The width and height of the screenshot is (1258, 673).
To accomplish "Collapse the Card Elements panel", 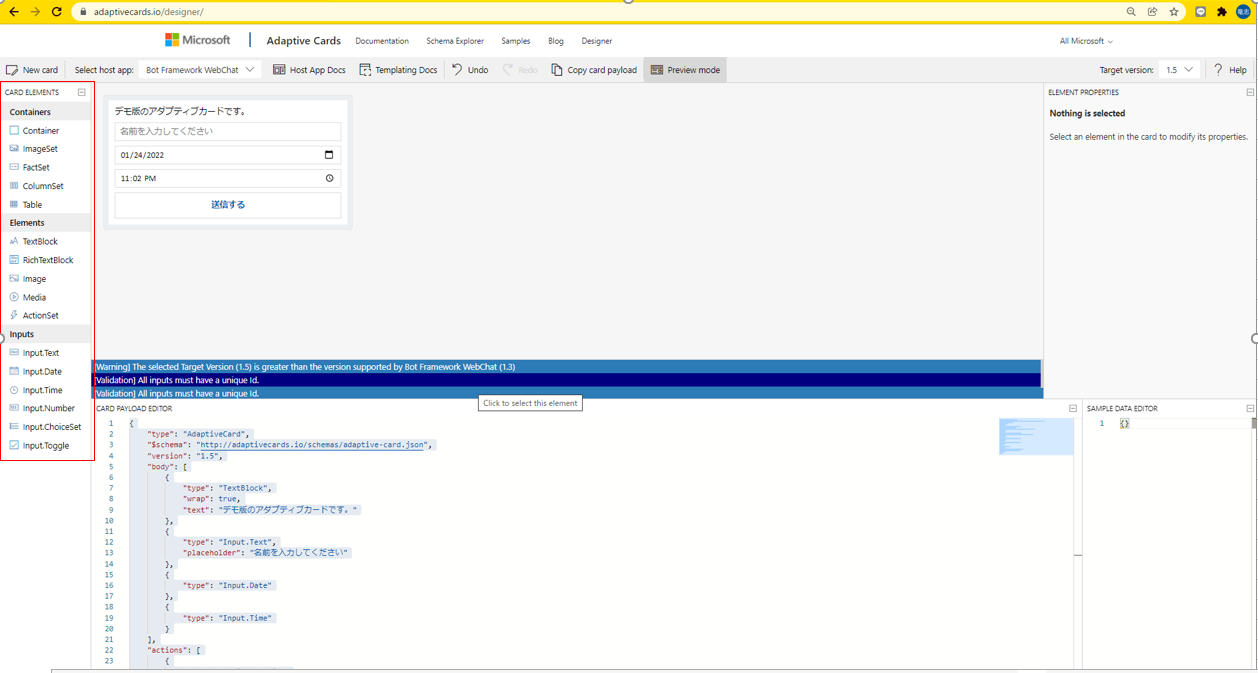I will (x=82, y=92).
